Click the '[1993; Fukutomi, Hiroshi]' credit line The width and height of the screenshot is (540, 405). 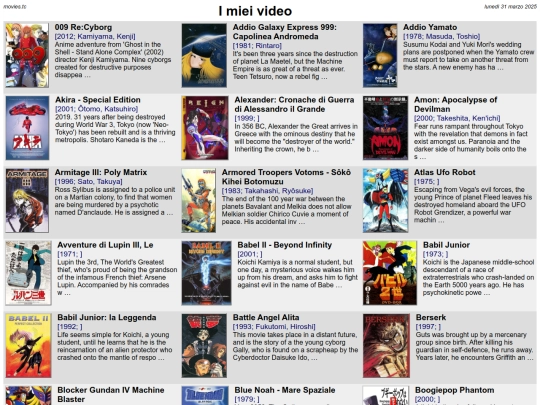[x=274, y=327]
